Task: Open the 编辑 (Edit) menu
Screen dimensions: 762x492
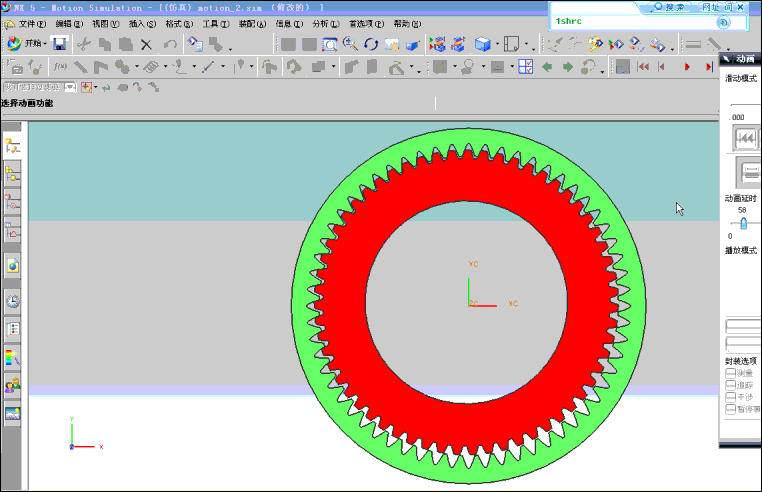Action: 69,24
